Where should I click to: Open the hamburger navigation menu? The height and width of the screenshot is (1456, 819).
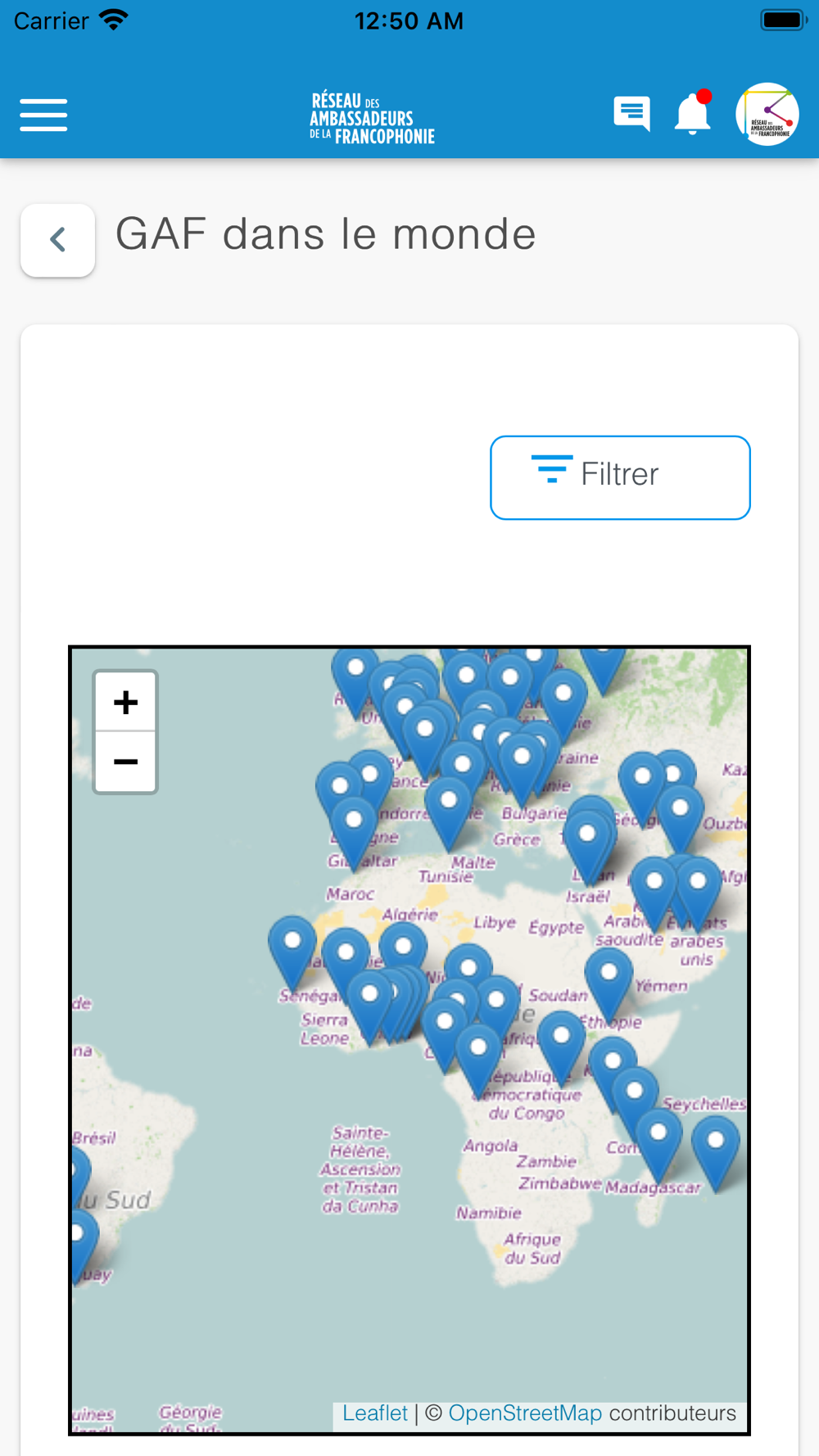pos(43,115)
